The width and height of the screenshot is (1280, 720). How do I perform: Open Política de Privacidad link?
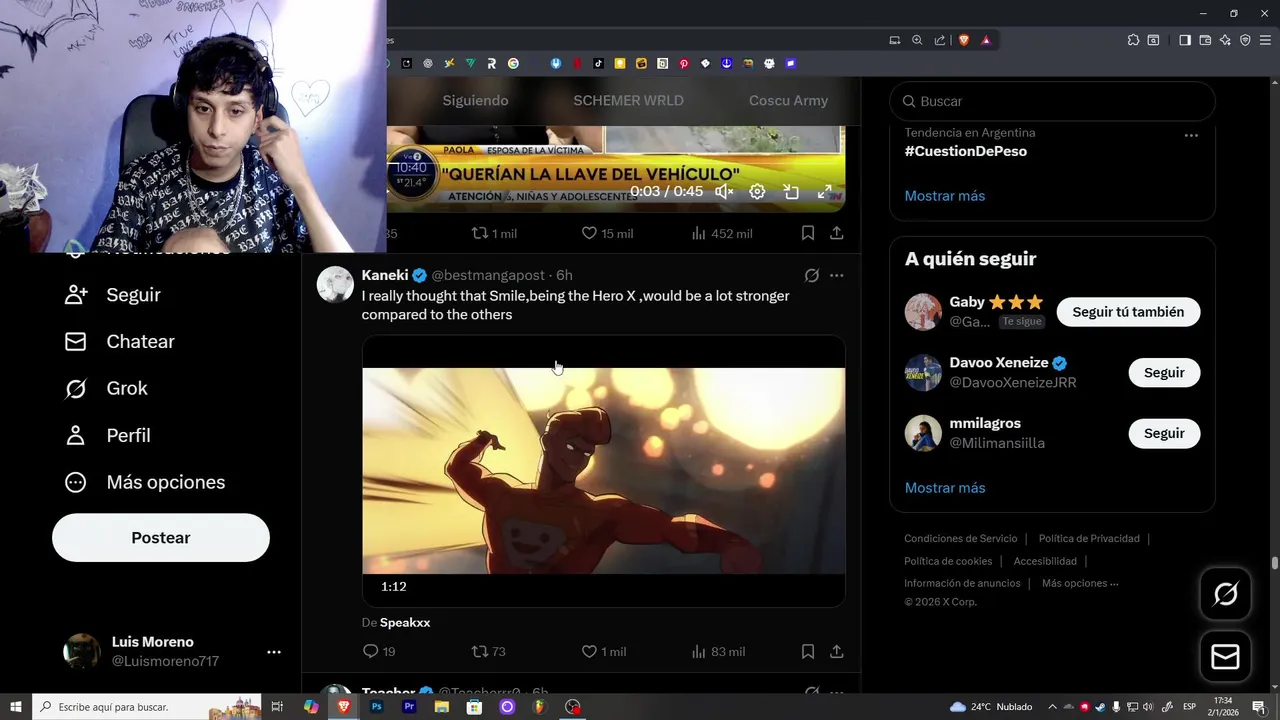[1089, 538]
